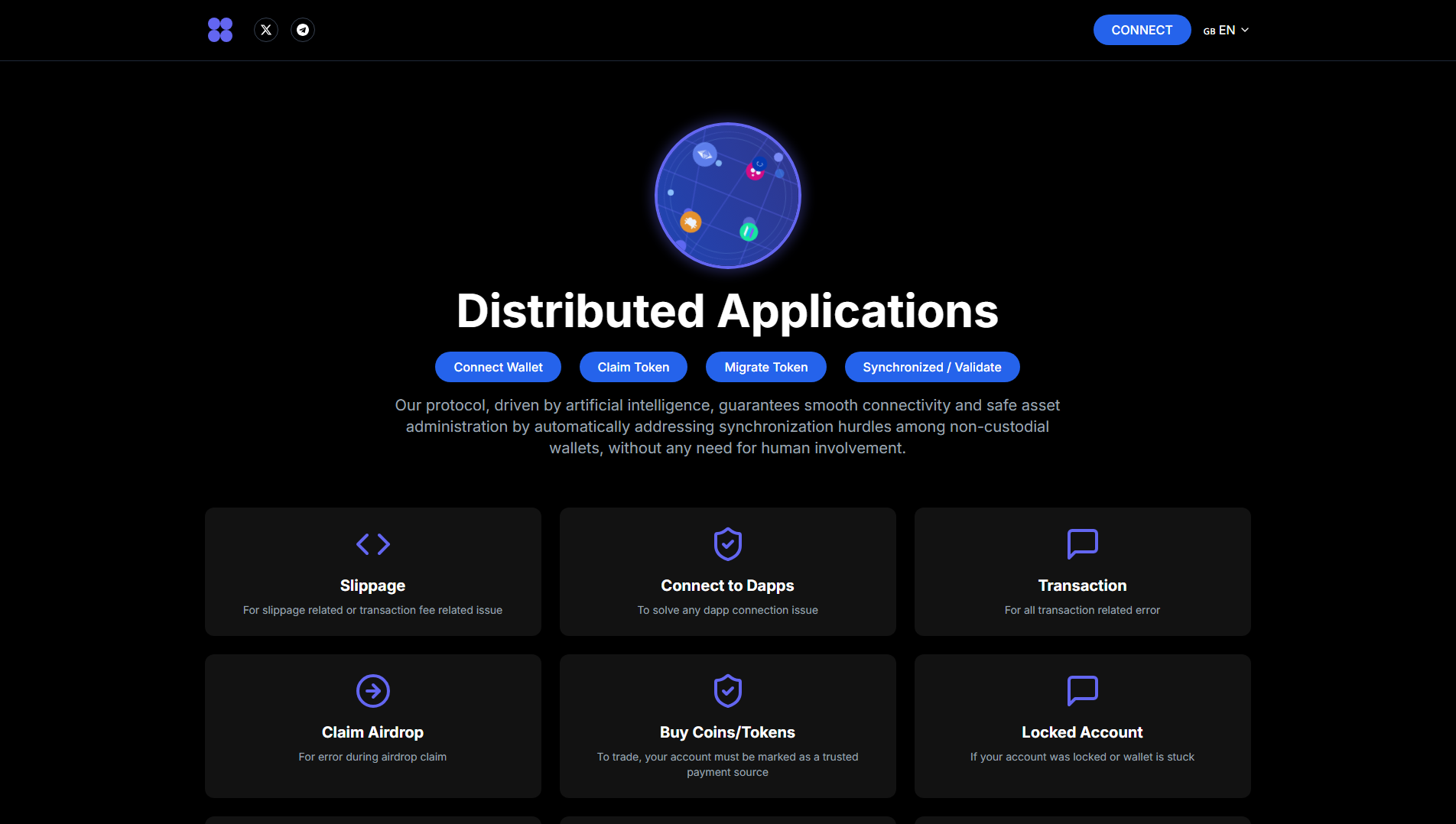
Task: Click the globe network illustration
Action: click(x=728, y=196)
